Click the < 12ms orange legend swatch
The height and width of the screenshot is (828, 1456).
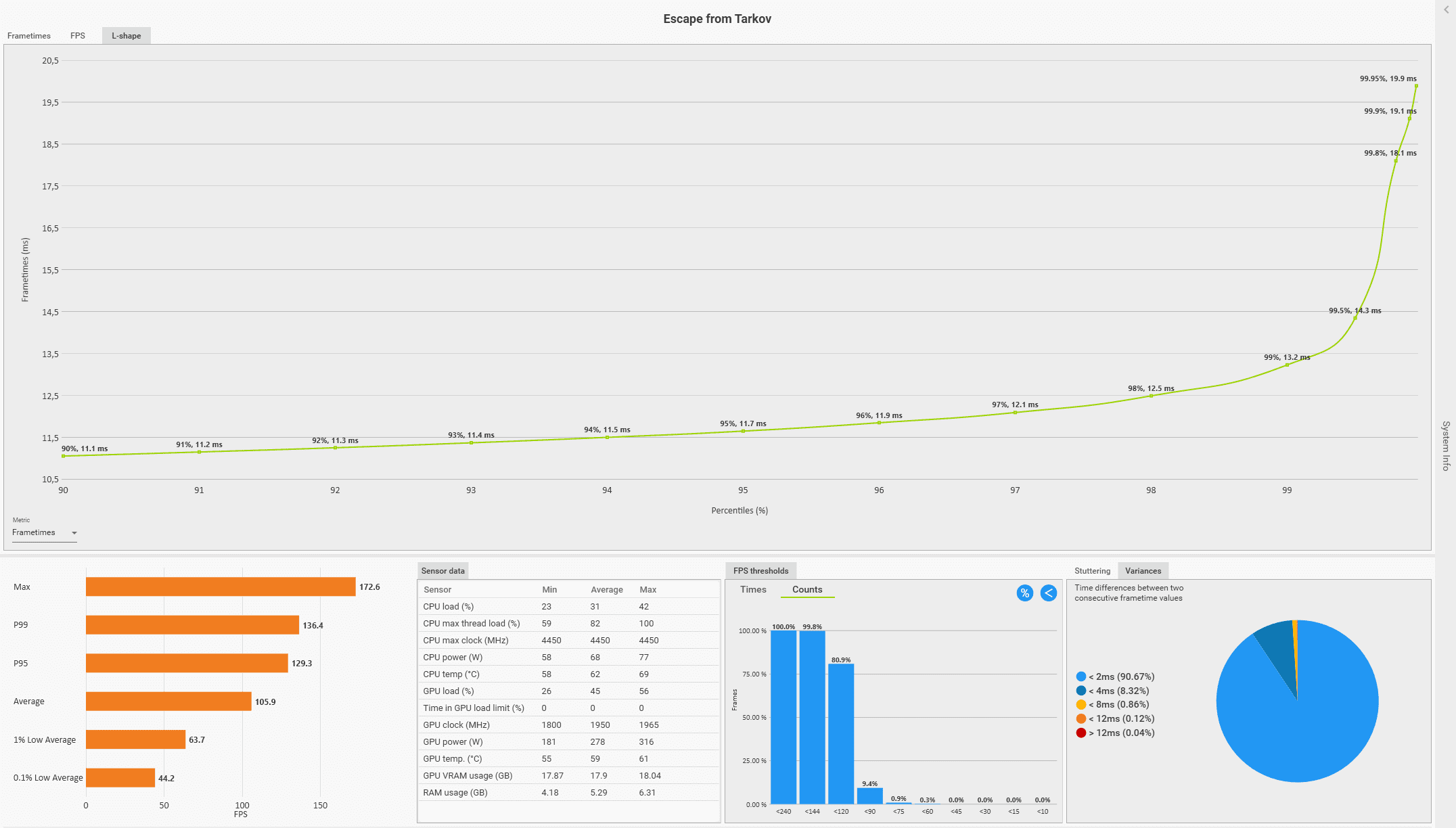pyautogui.click(x=1081, y=718)
